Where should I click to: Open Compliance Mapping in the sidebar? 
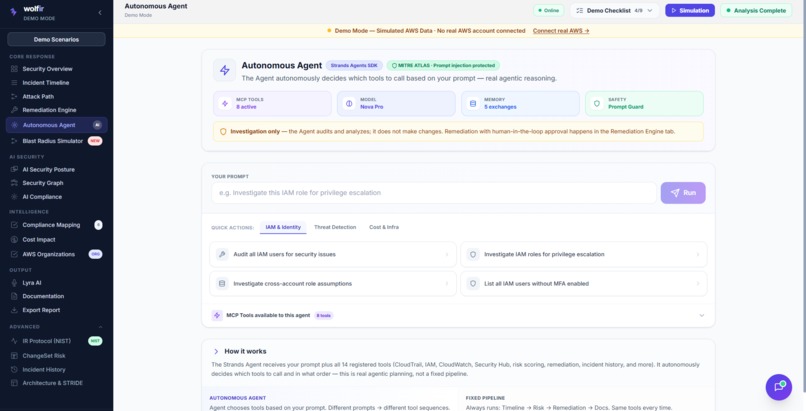click(x=57, y=225)
